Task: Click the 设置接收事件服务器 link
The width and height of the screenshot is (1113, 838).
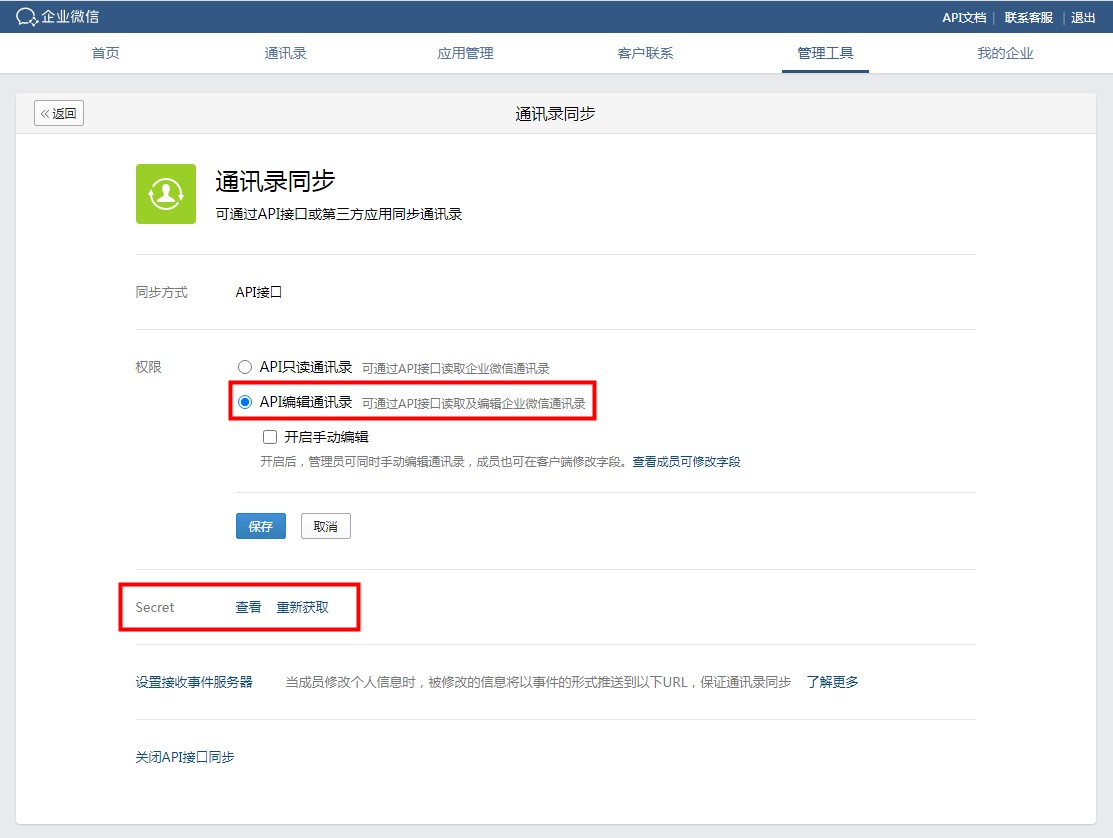Action: (194, 682)
